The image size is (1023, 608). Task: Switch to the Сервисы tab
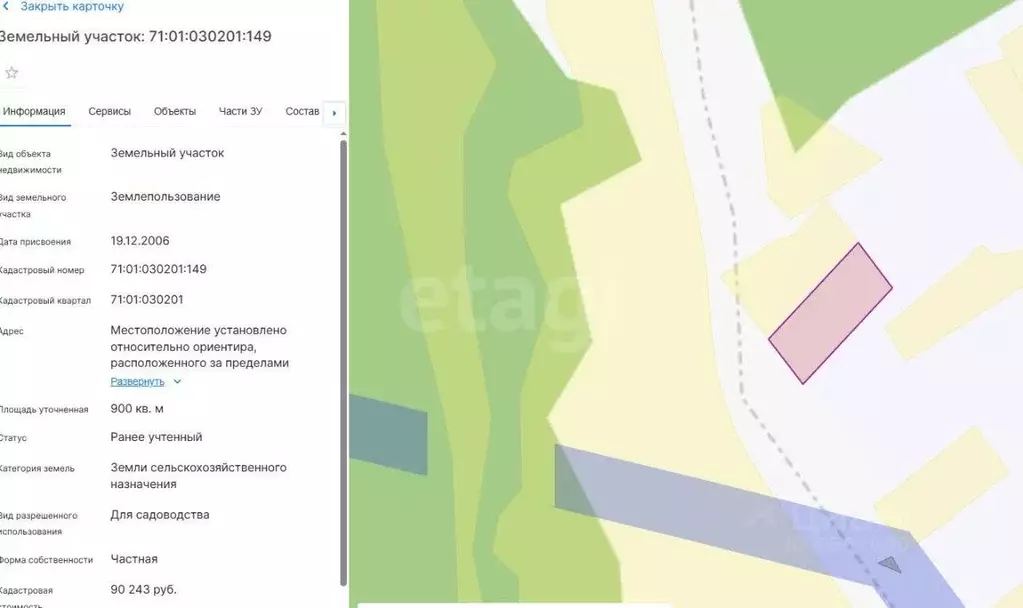pos(110,112)
